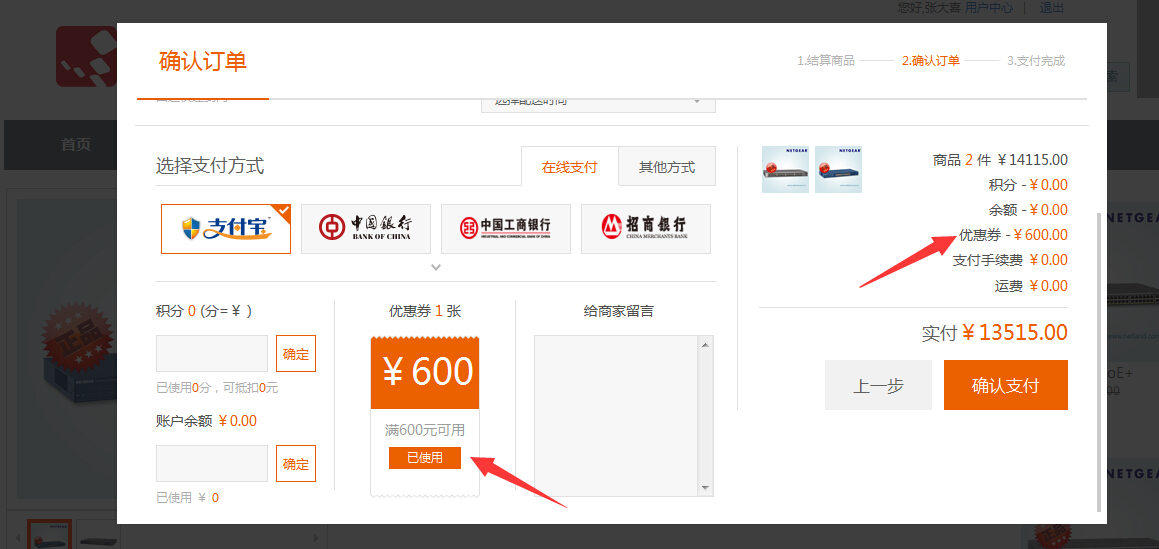Click 优惠券 -¥600.00 summary line

coord(1013,235)
